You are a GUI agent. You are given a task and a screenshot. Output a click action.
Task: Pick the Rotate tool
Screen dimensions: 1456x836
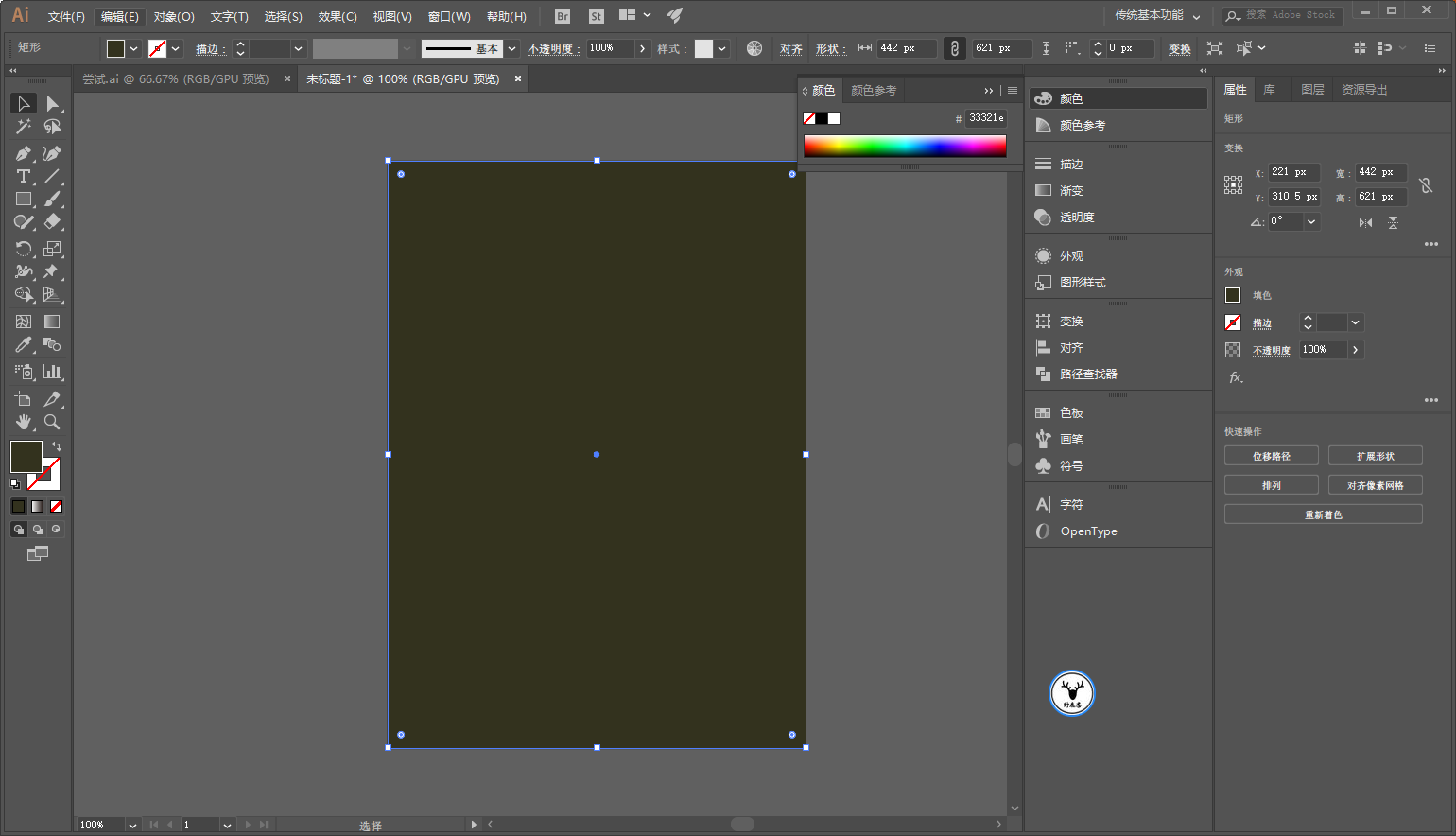point(24,249)
